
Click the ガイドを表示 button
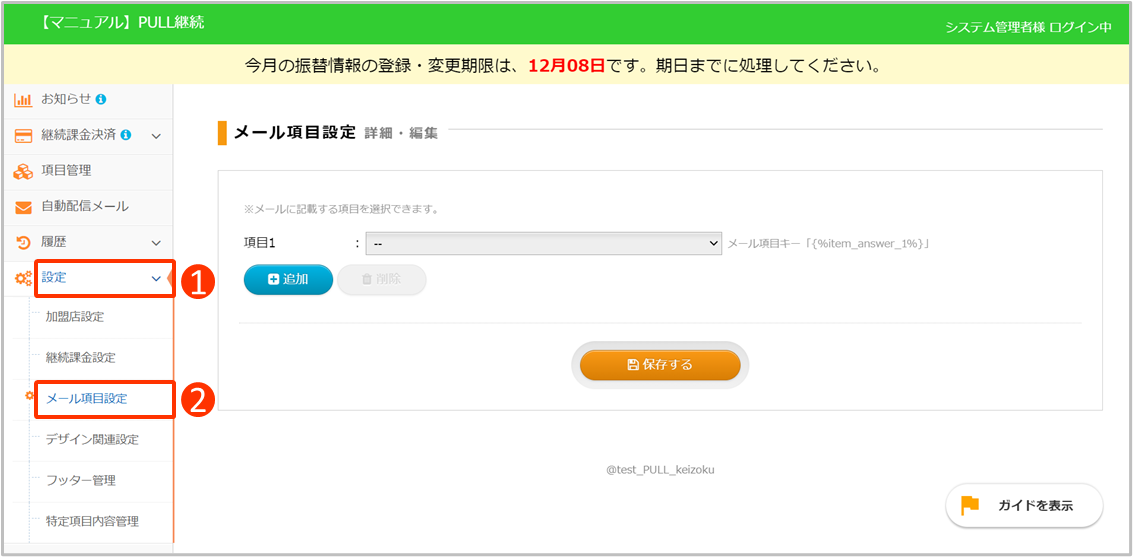(1024, 506)
